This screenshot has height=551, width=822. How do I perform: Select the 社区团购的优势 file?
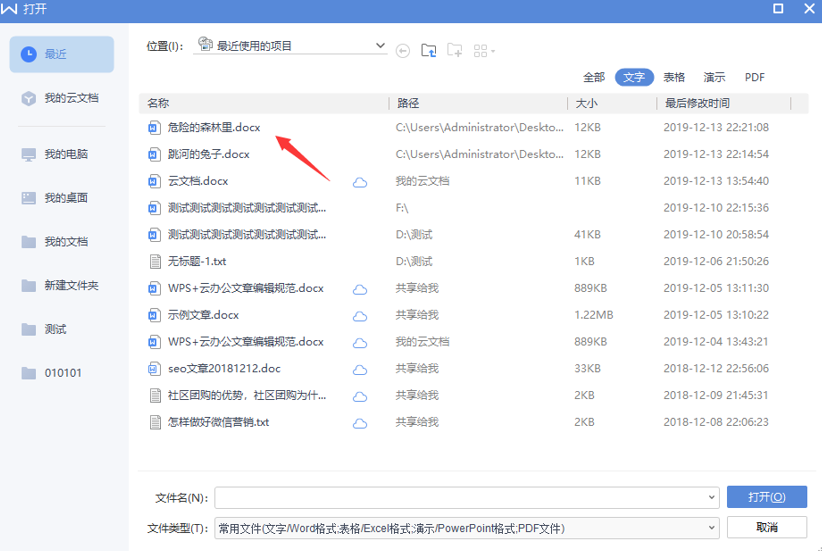pyautogui.click(x=247, y=395)
